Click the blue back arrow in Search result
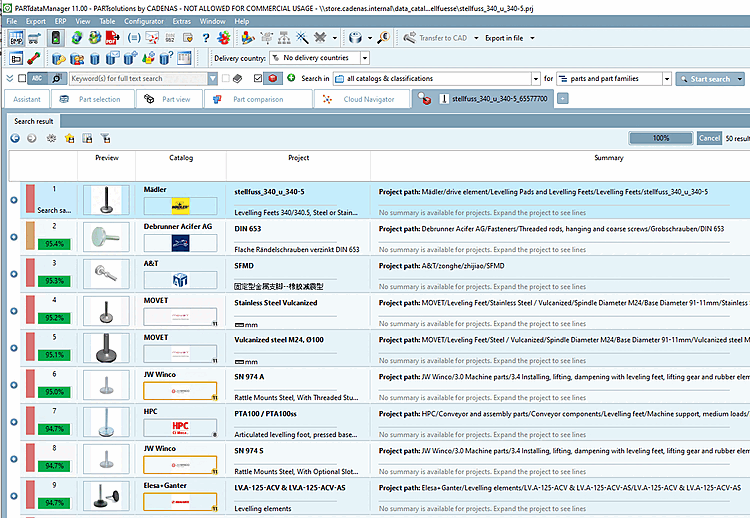Screen dimensions: 750x518 (15, 138)
